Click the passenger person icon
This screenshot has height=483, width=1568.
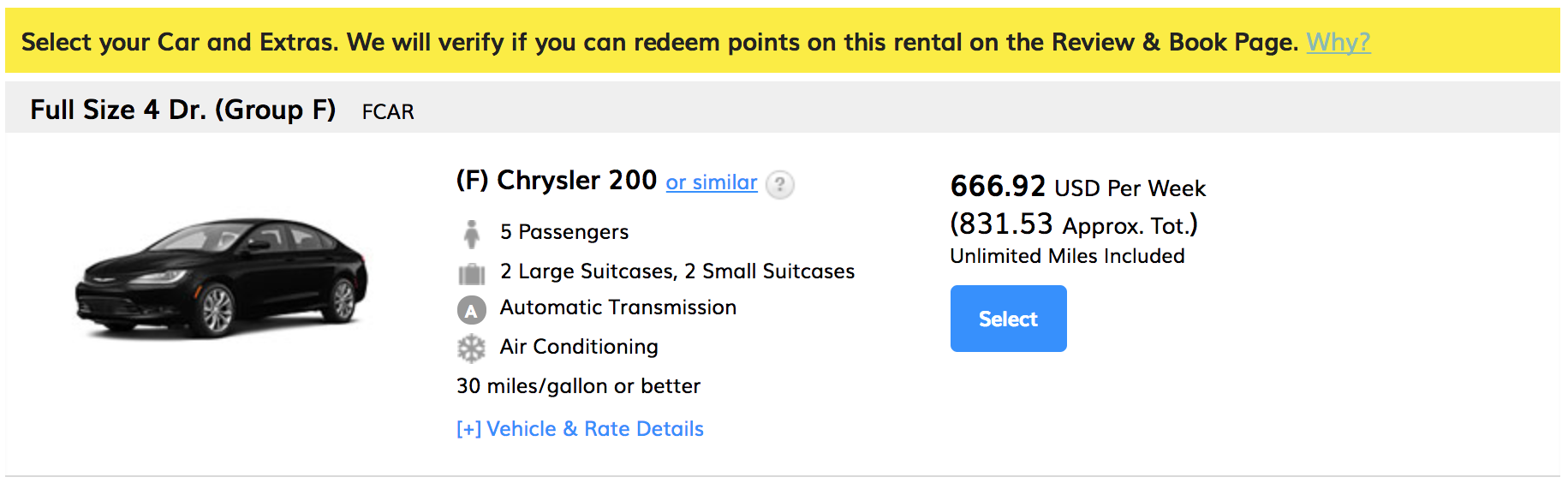point(471,233)
